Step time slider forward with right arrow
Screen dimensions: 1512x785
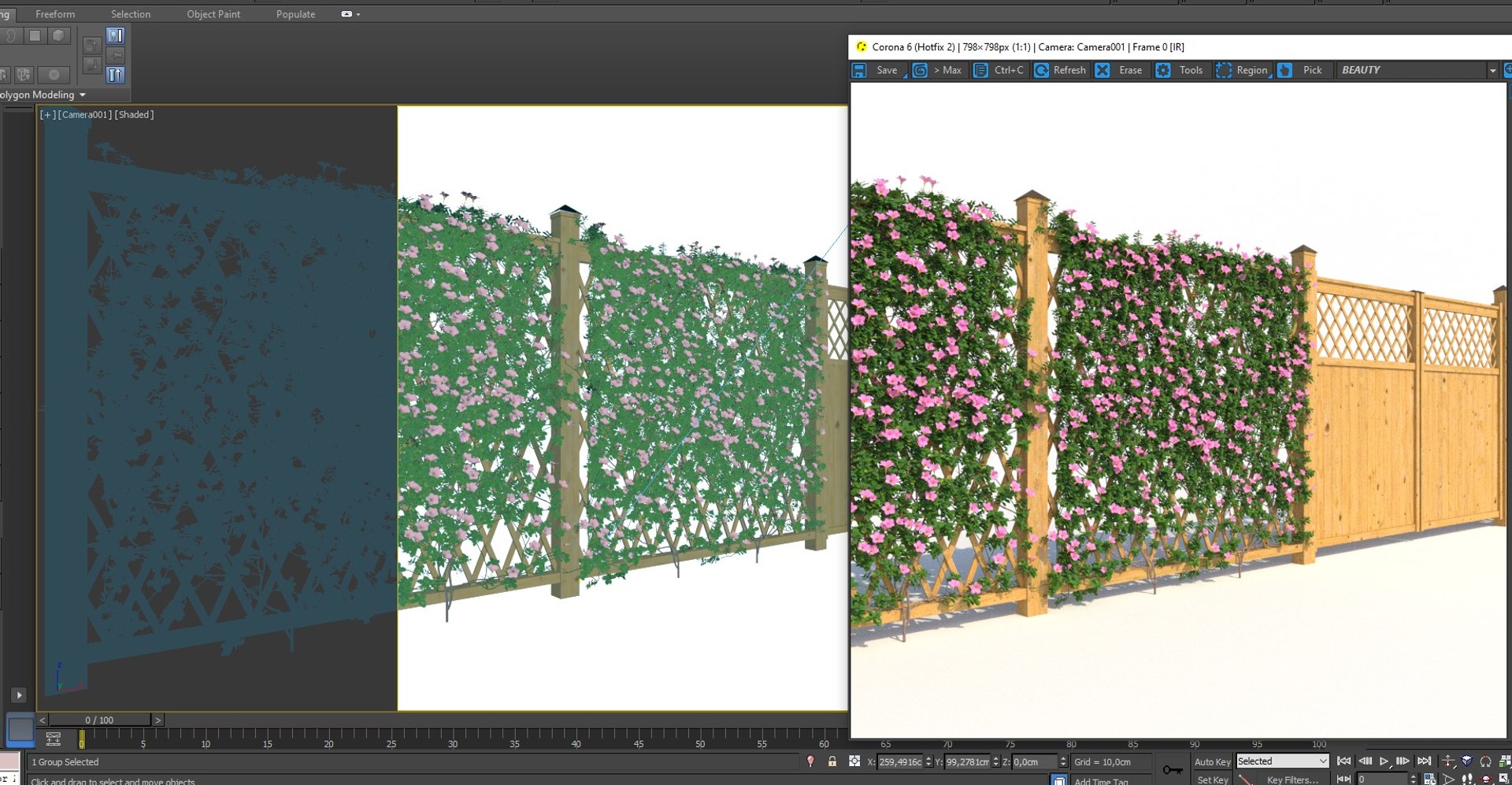[x=157, y=720]
